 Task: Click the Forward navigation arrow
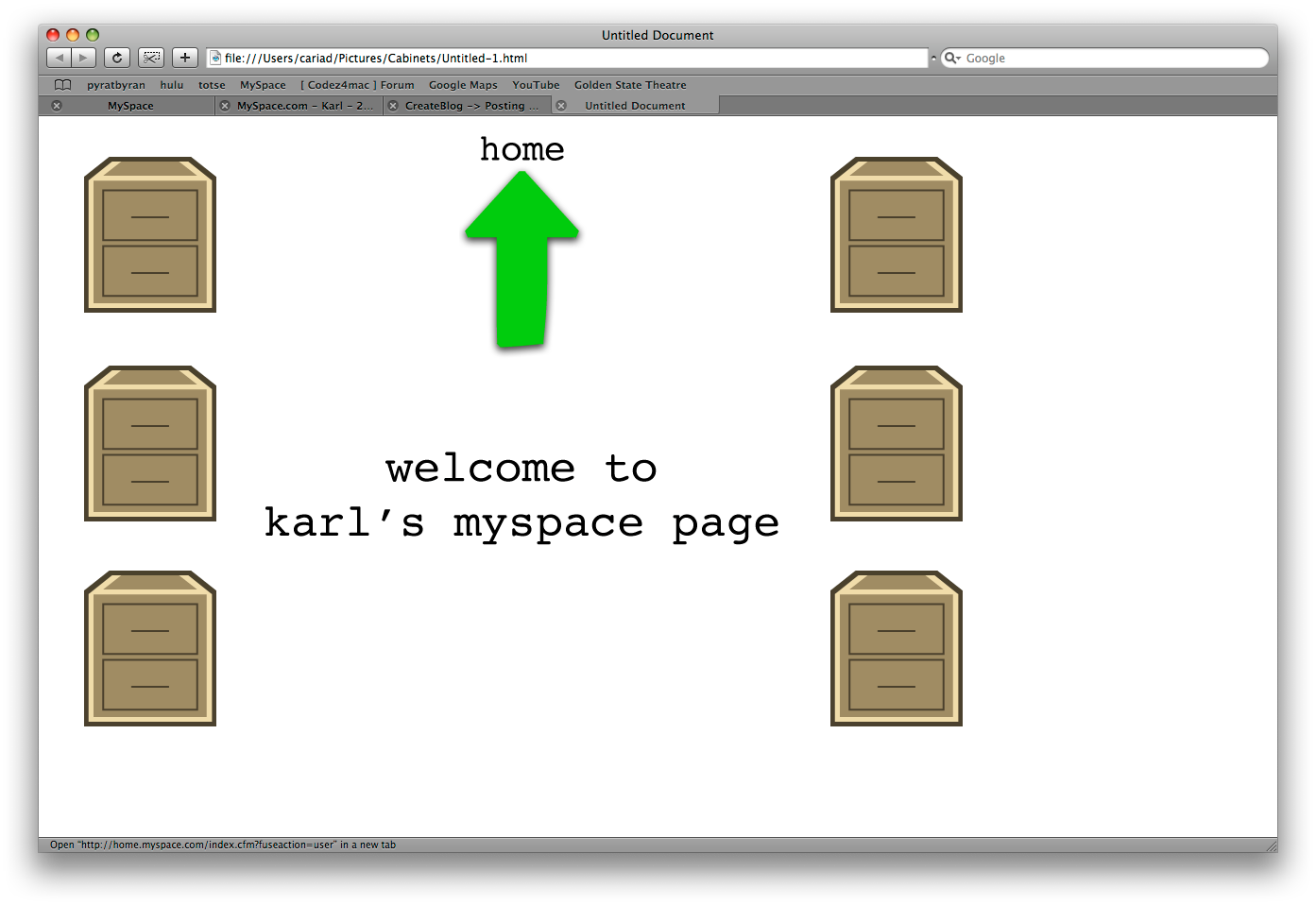click(x=84, y=58)
